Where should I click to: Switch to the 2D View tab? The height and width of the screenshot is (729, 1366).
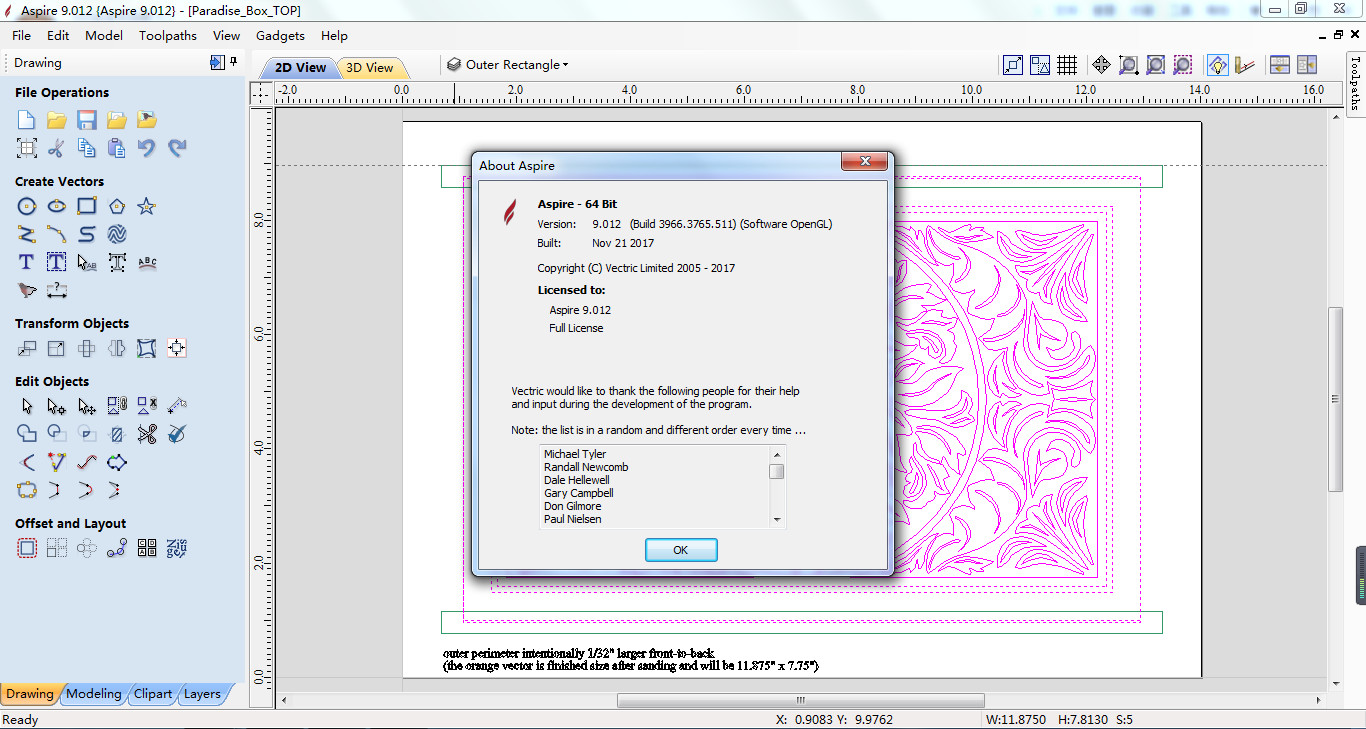tap(300, 68)
